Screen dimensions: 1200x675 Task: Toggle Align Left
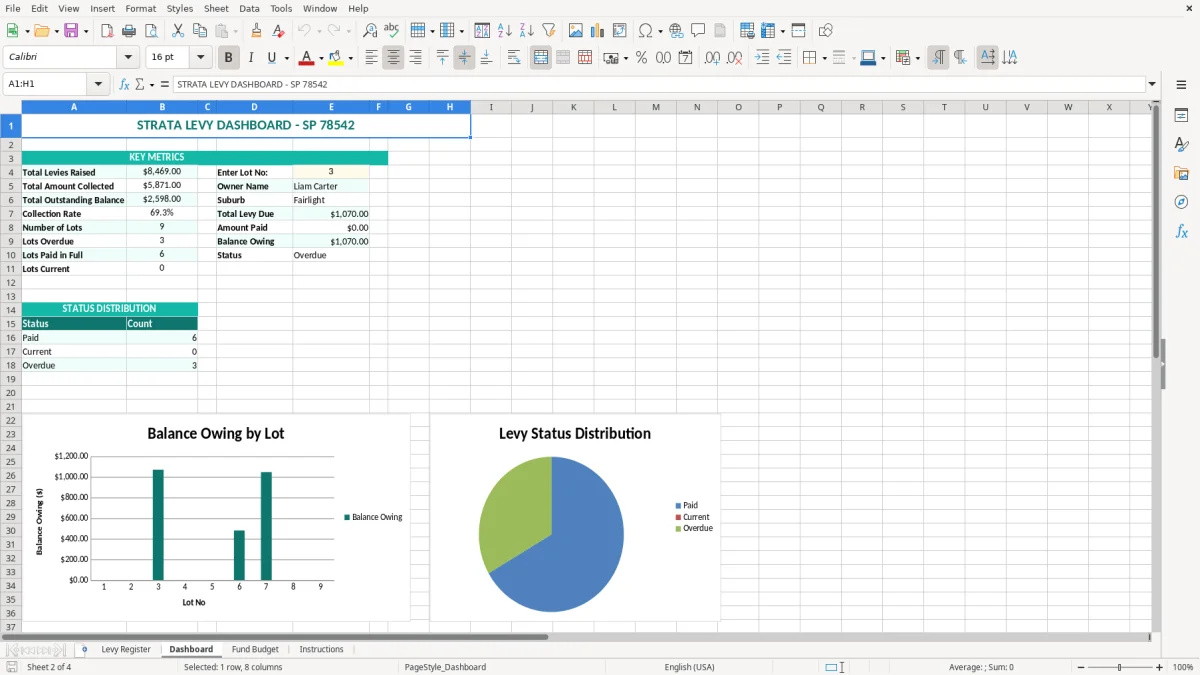pos(371,58)
